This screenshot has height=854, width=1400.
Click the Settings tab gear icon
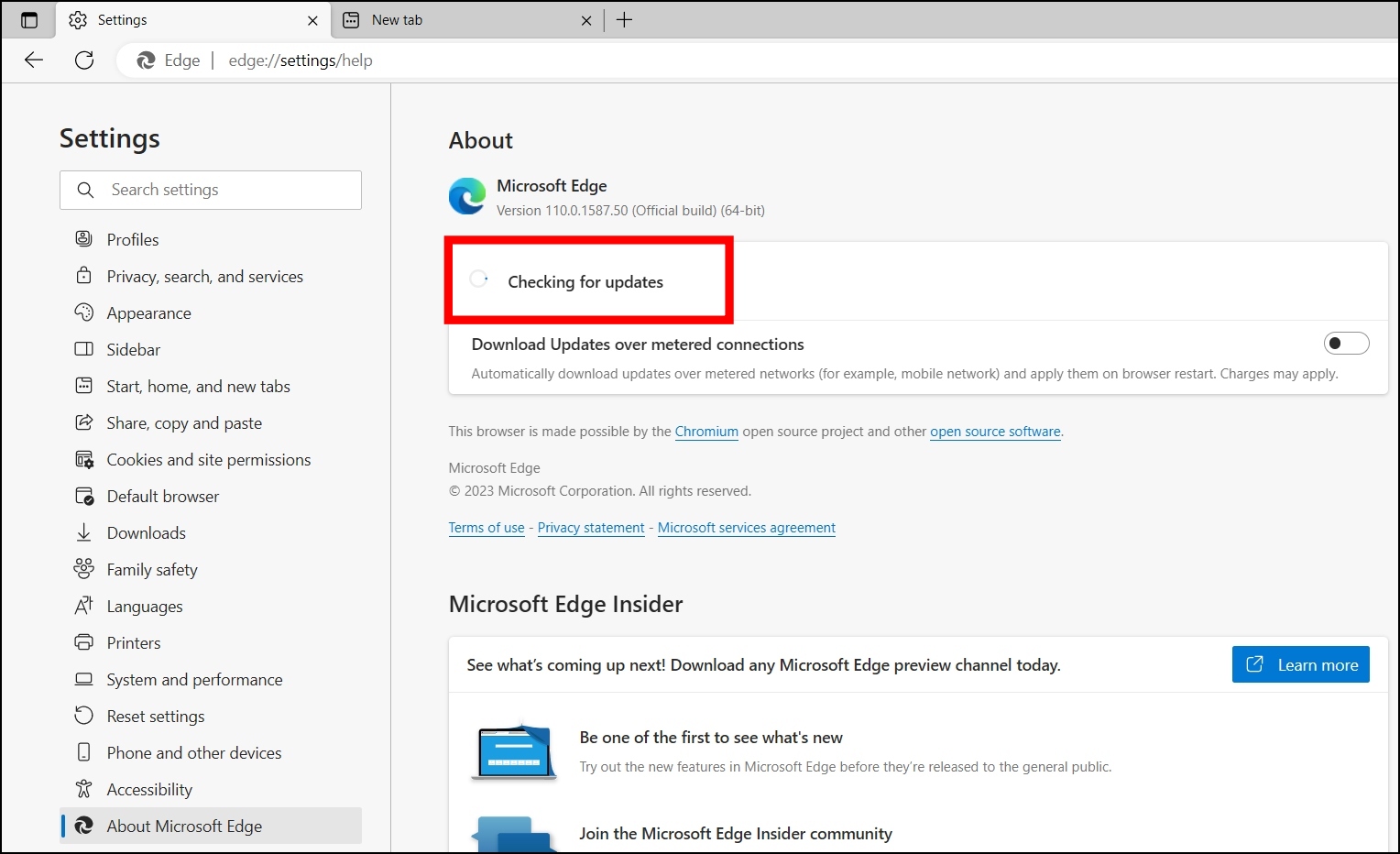pyautogui.click(x=78, y=20)
